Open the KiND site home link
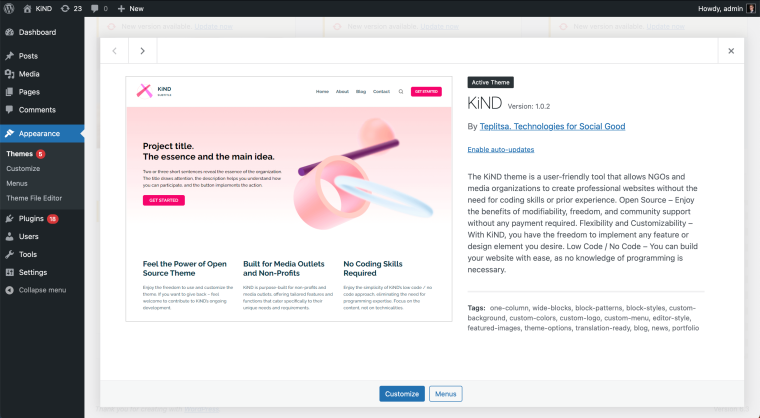This screenshot has width=760, height=418. (x=36, y=8)
